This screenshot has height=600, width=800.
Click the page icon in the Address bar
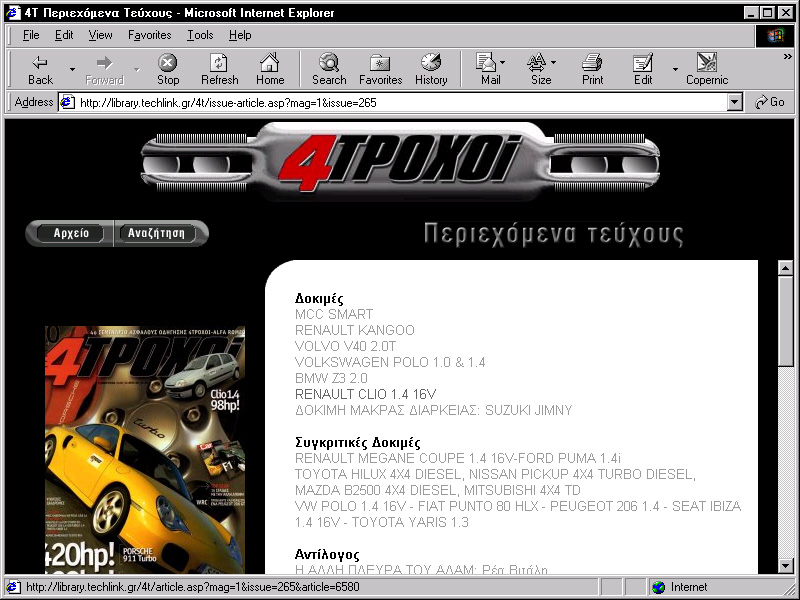click(x=67, y=103)
